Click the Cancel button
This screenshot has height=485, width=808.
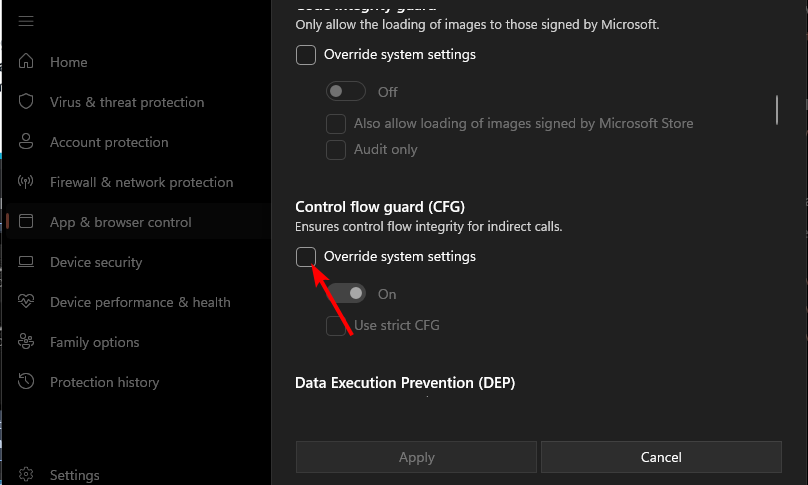point(661,457)
